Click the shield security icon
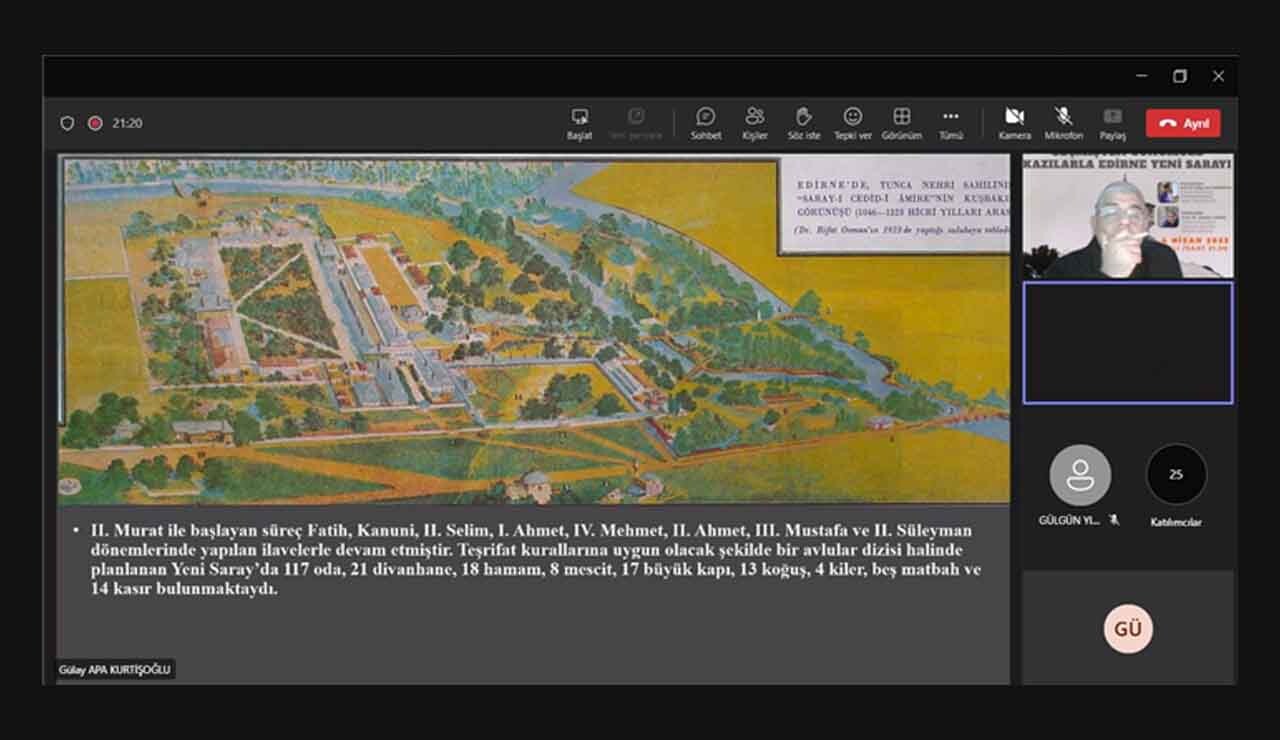This screenshot has height=740, width=1280. [67, 123]
